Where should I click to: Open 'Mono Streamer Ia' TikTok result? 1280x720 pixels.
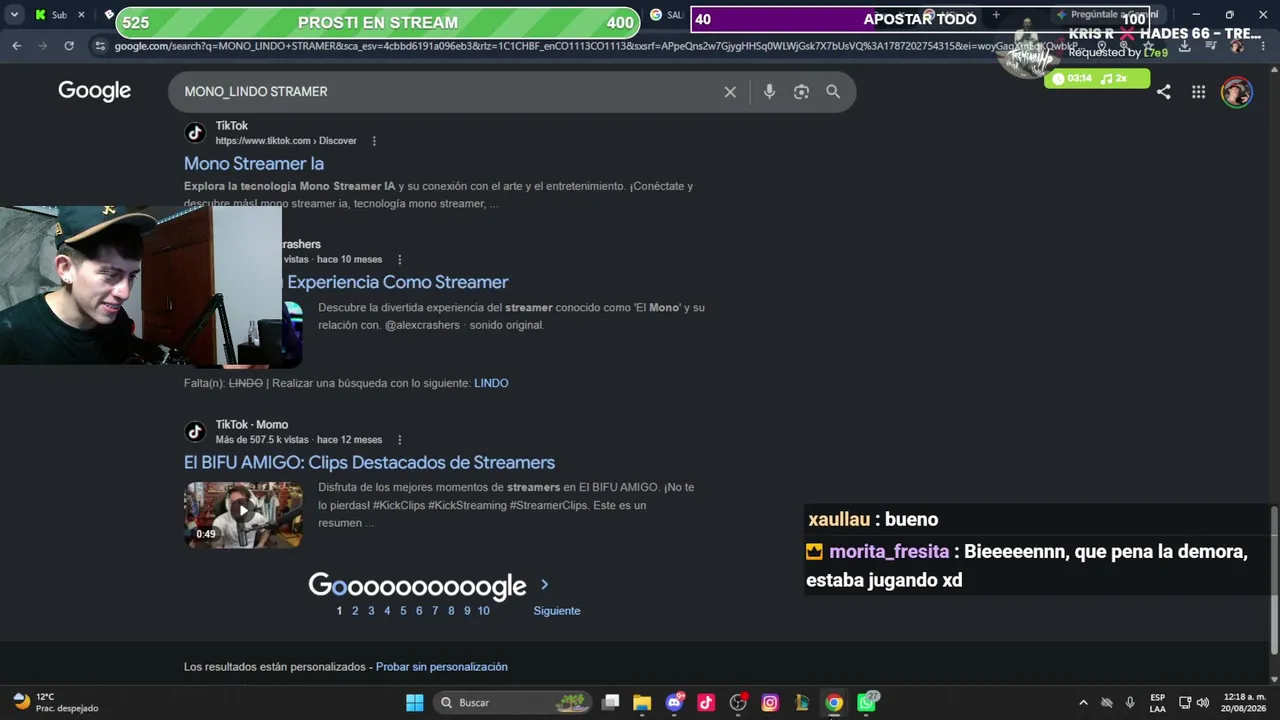click(254, 164)
